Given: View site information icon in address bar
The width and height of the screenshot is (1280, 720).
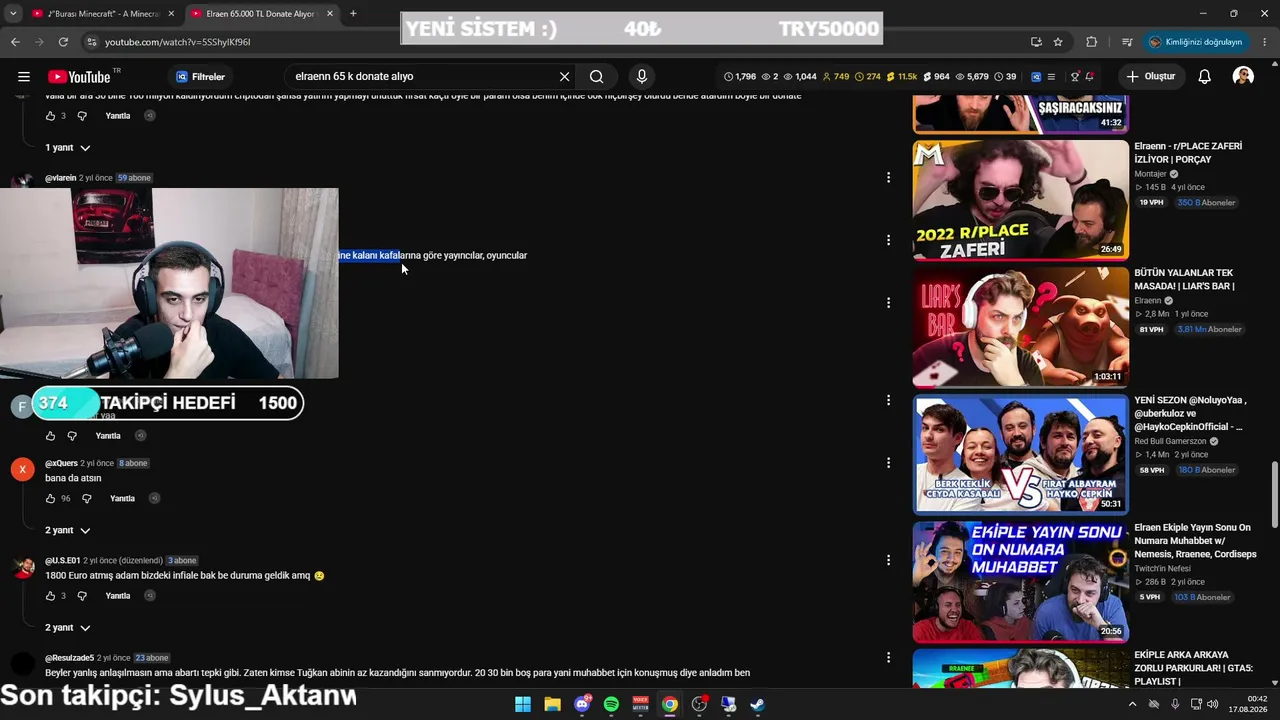Looking at the screenshot, I should [x=91, y=42].
